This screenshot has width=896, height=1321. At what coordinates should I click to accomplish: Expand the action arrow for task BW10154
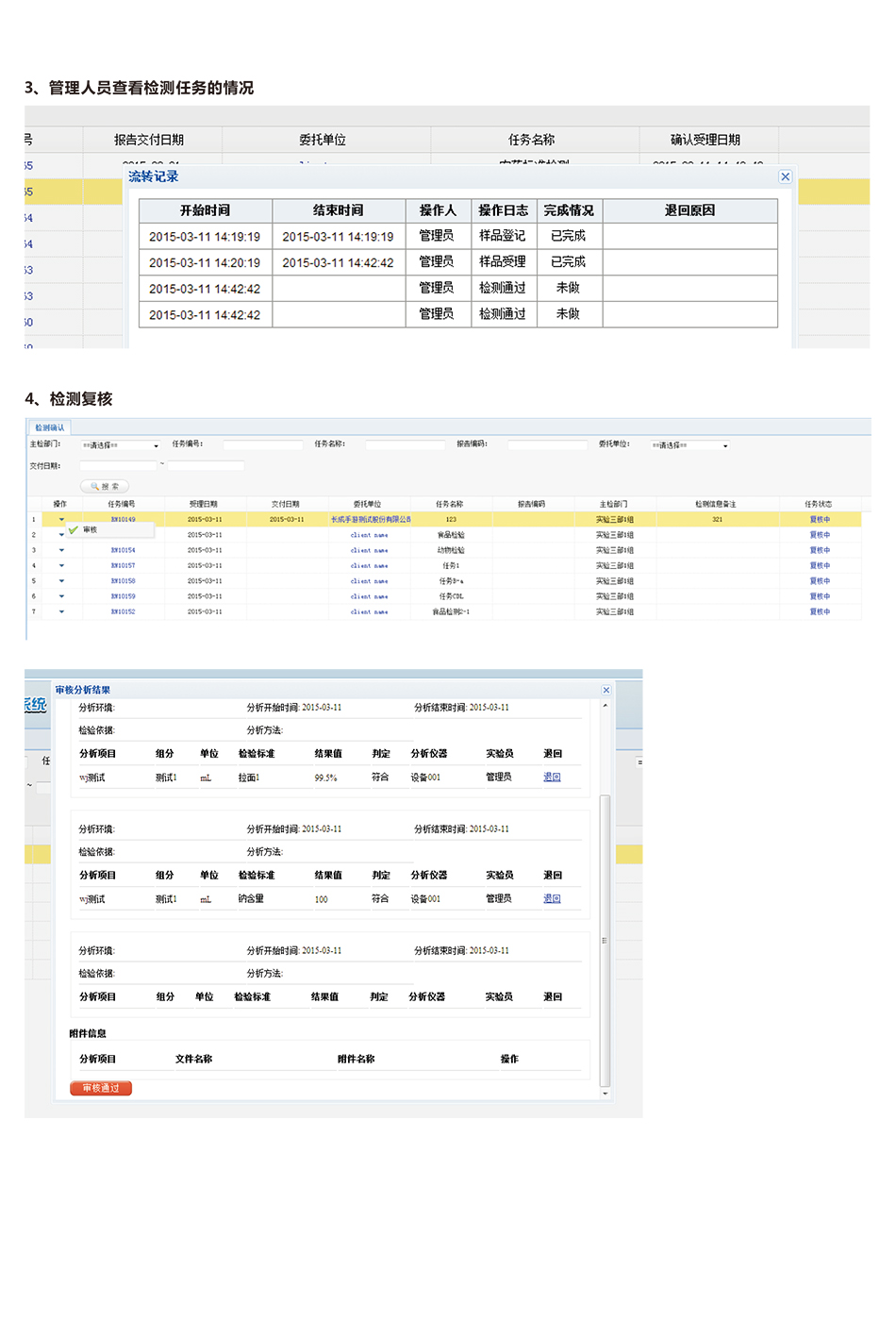pyautogui.click(x=61, y=550)
